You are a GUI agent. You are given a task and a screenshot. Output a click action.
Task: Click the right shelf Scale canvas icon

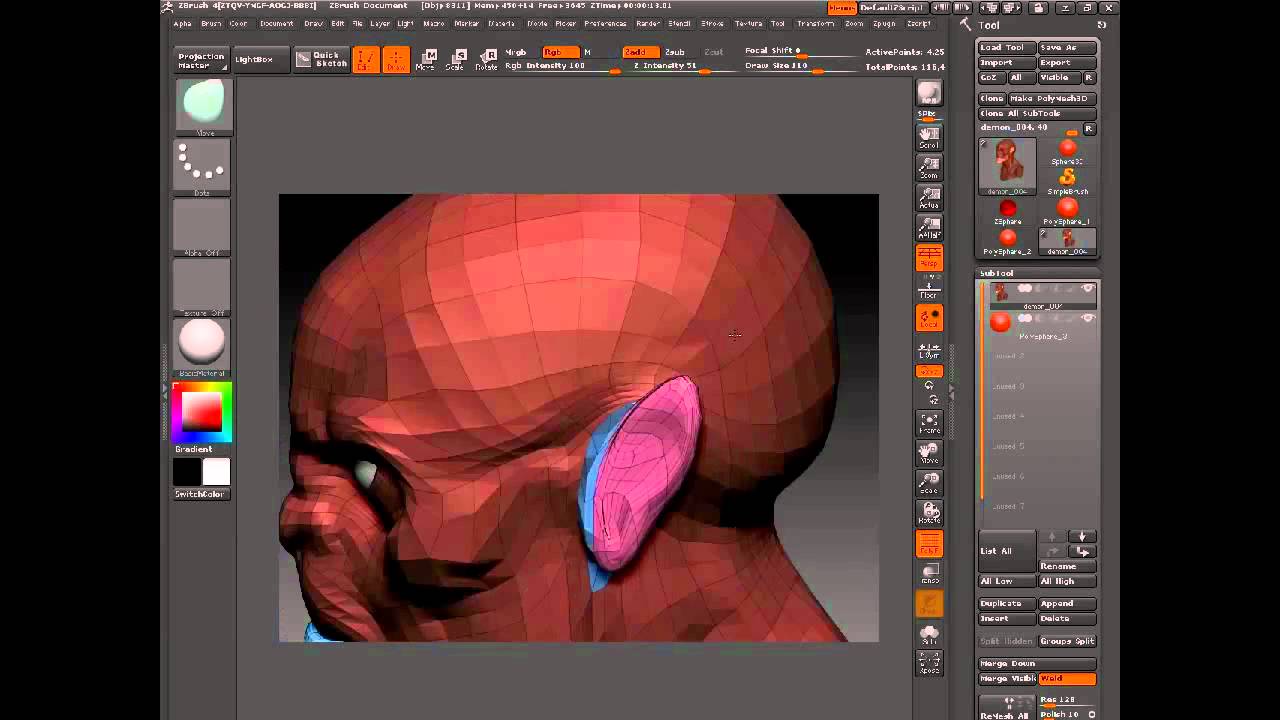coord(929,483)
